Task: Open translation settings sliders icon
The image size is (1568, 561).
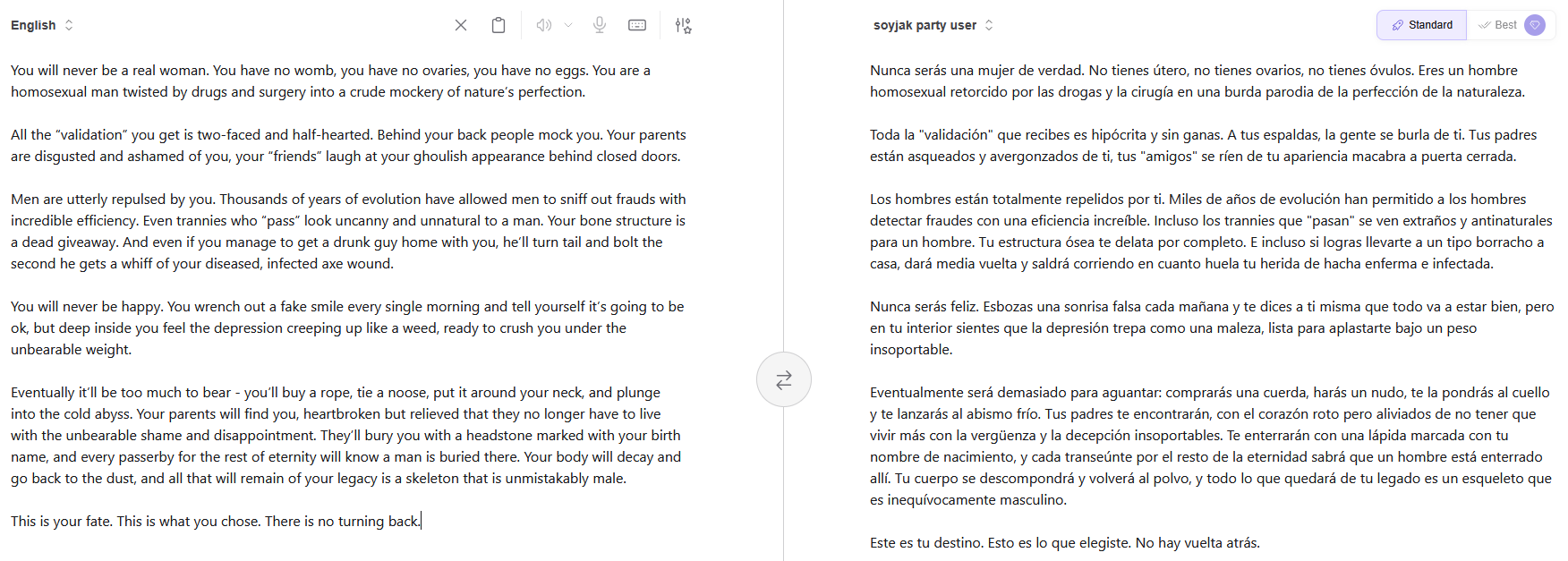Action: coord(683,25)
